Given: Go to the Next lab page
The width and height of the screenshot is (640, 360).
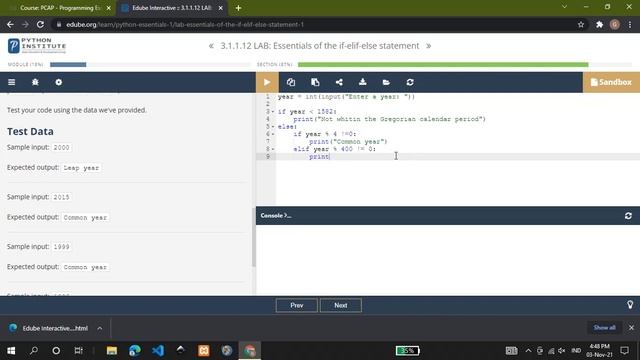Looking at the screenshot, I should [x=340, y=305].
